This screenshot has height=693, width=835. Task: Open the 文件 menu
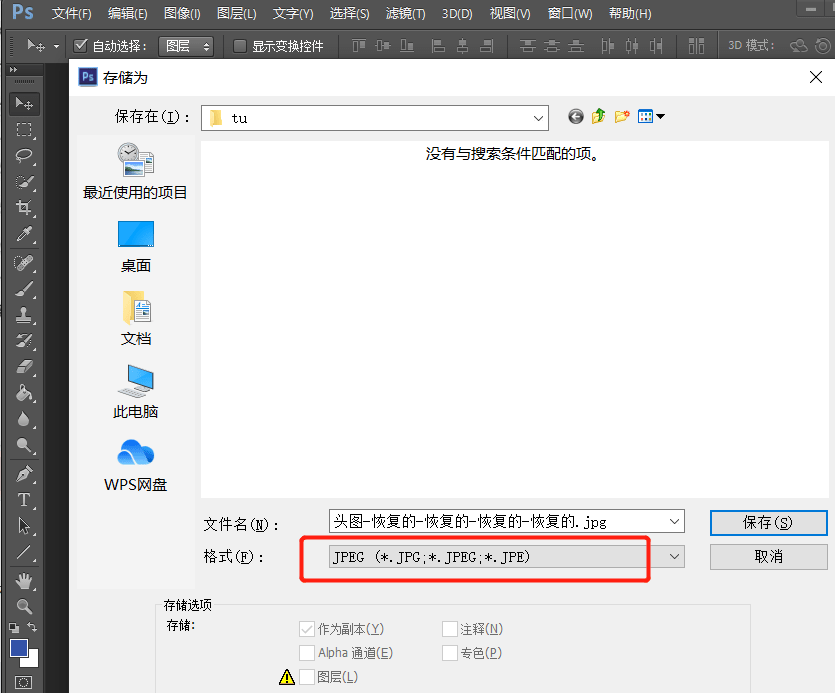click(x=71, y=13)
